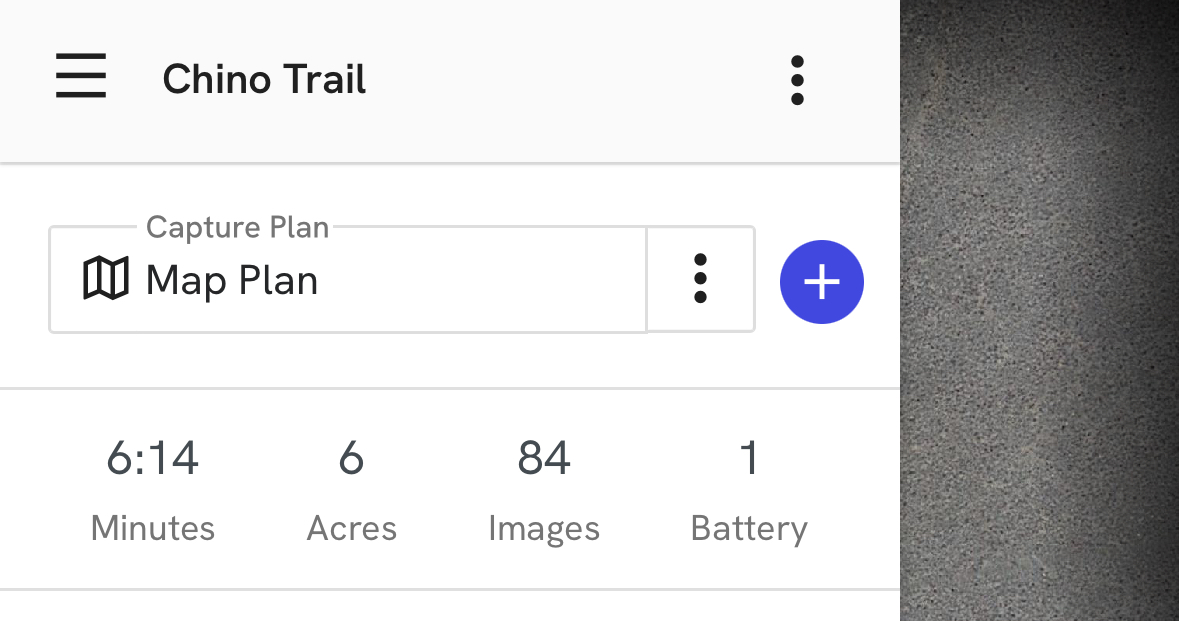Image resolution: width=1179 pixels, height=621 pixels.
Task: Click the 6:14 flight time value
Action: 152,458
